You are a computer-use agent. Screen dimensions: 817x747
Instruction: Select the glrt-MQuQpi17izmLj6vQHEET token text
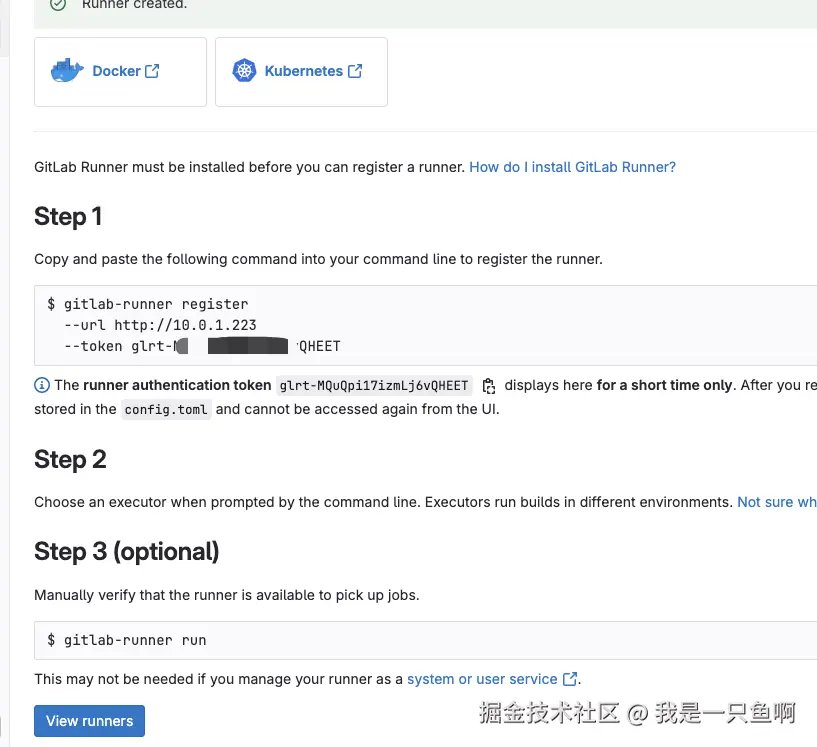[374, 385]
